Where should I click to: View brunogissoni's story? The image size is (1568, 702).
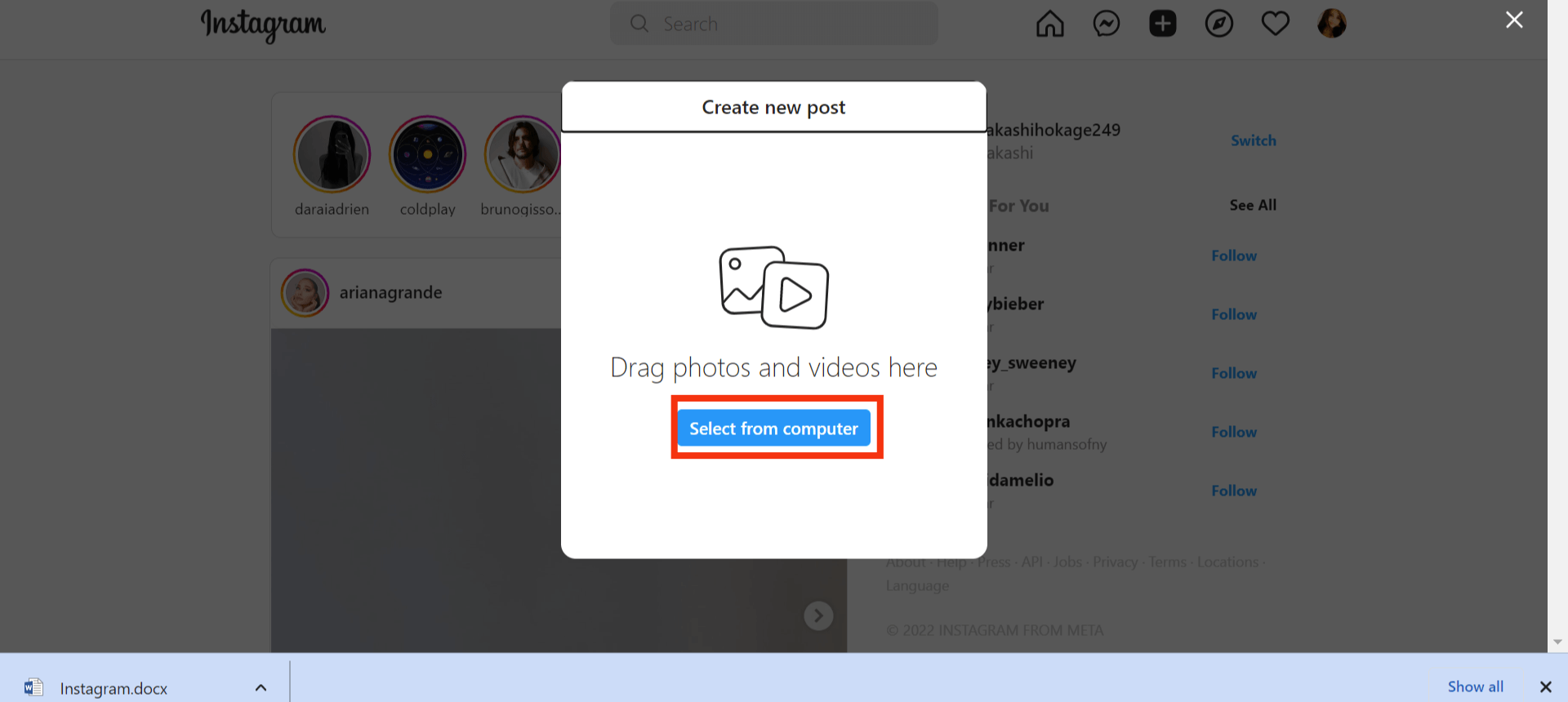tap(522, 155)
